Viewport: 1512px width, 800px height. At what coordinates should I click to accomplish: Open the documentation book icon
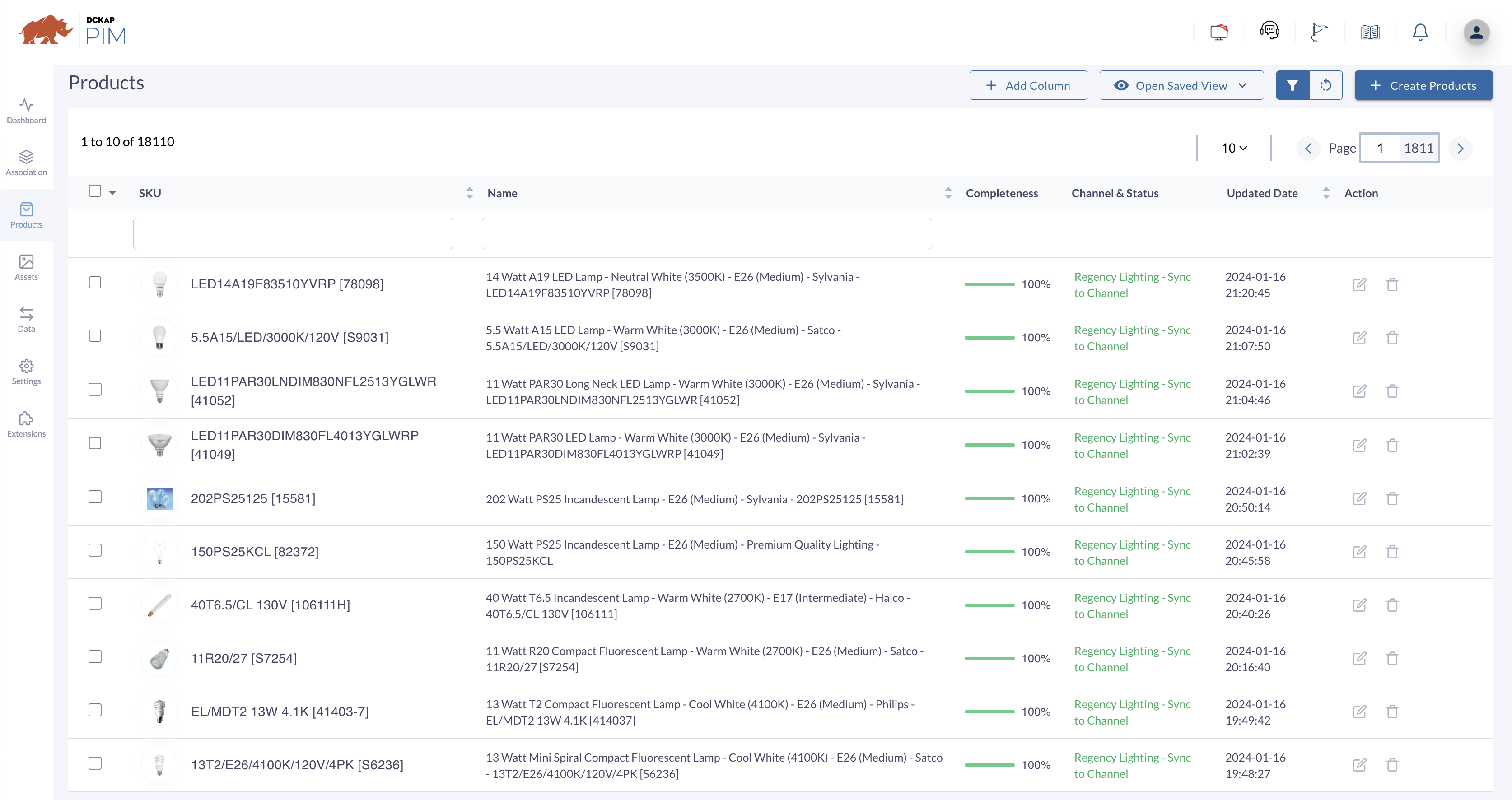[1370, 33]
